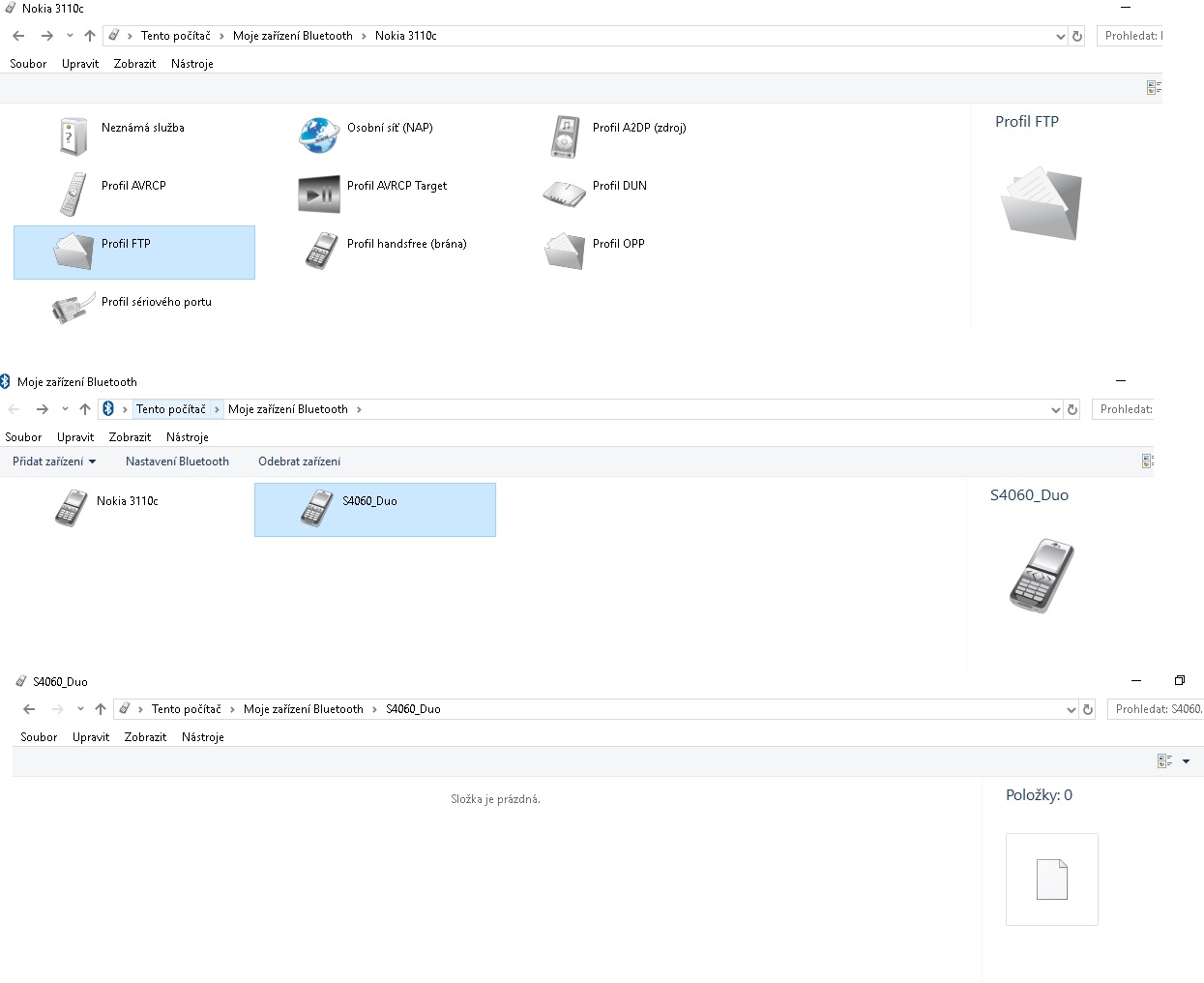Open Zobrazit menu in Nokia 3110c window
The image size is (1204, 983).
pyautogui.click(x=134, y=64)
